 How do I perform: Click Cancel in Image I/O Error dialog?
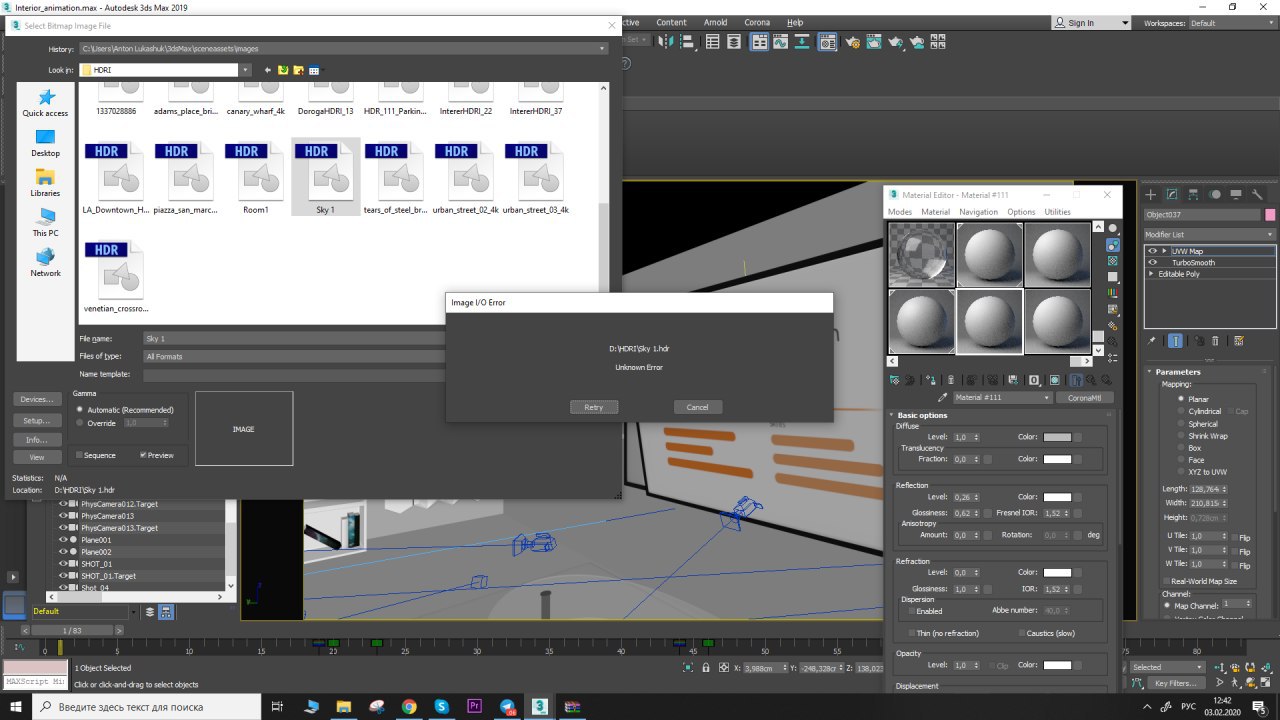(x=698, y=407)
